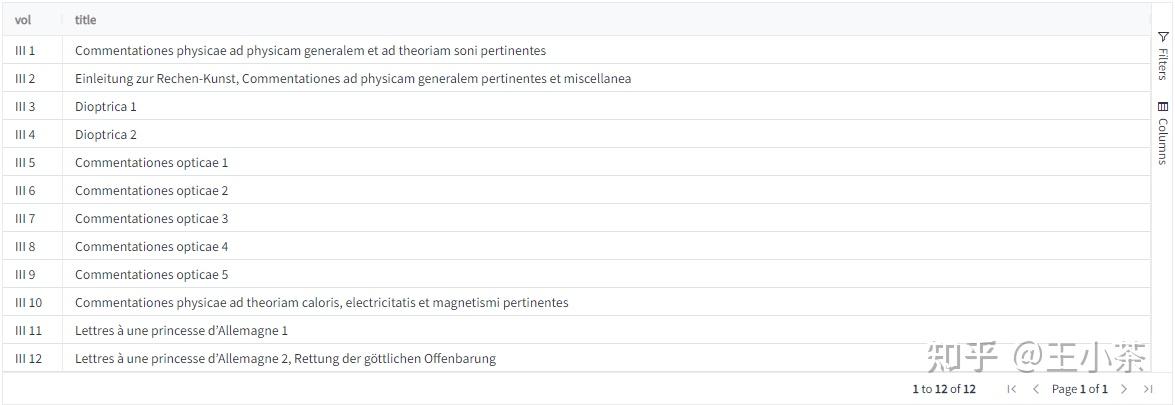Sort by the title column header
Screen dimensions: 1175x405
pyautogui.click(x=86, y=20)
